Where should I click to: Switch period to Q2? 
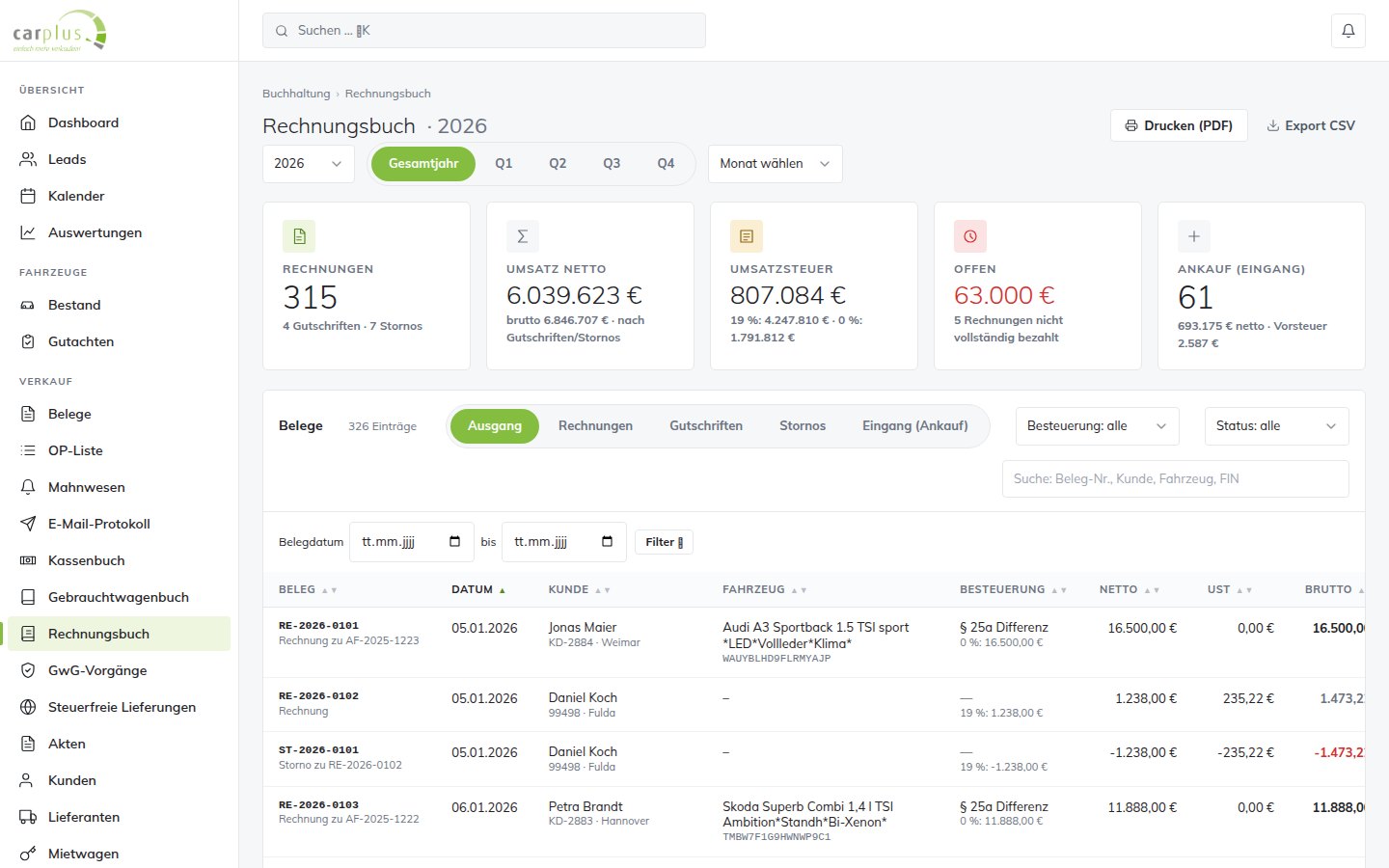558,164
